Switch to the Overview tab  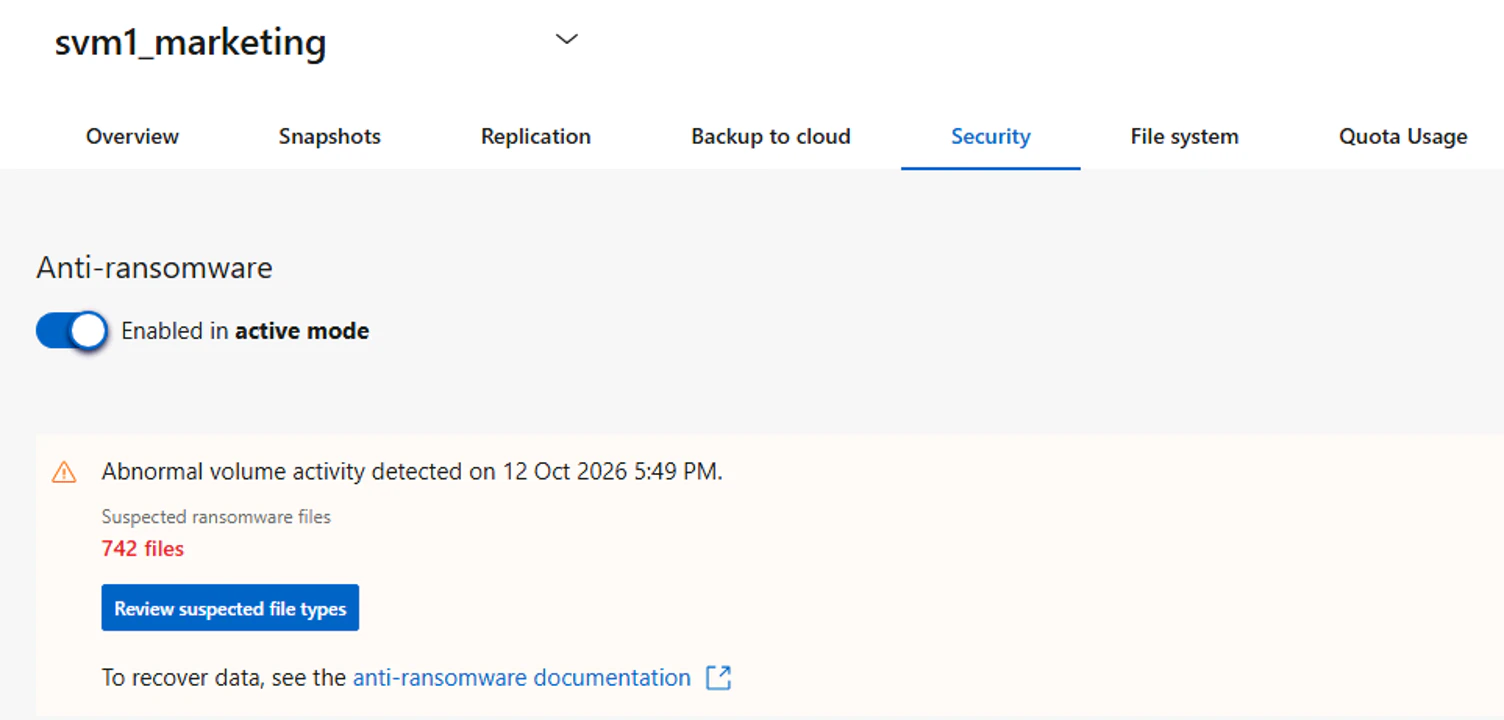coord(132,137)
